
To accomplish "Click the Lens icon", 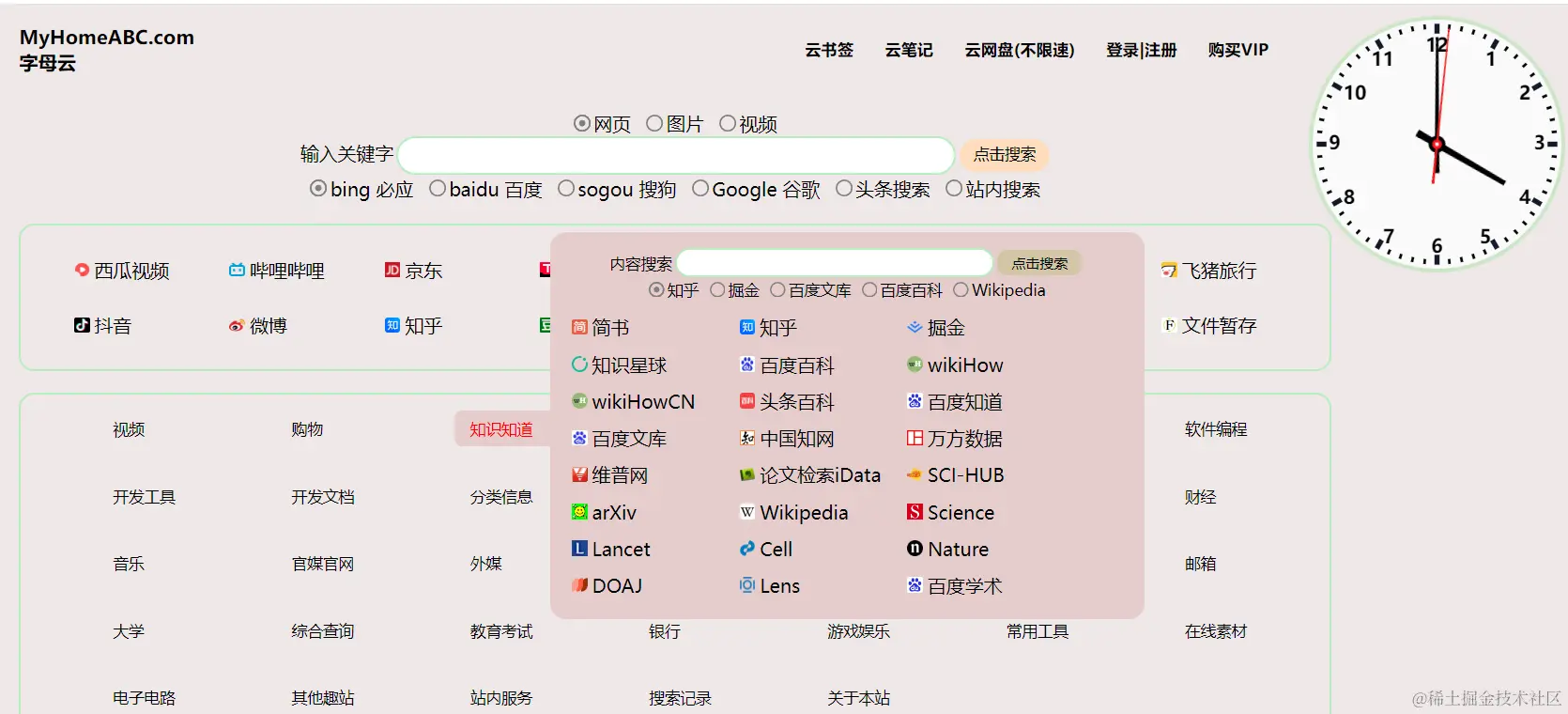I will (x=747, y=585).
